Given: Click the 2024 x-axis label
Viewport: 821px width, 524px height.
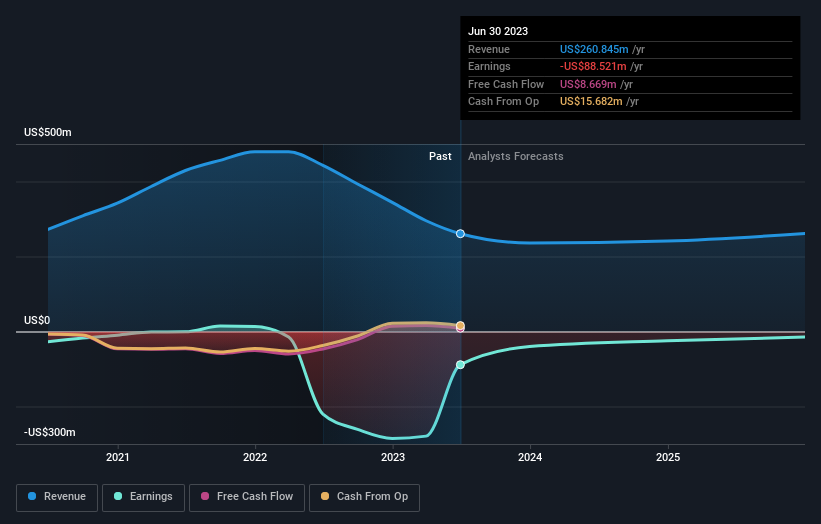Looking at the screenshot, I should [x=530, y=457].
